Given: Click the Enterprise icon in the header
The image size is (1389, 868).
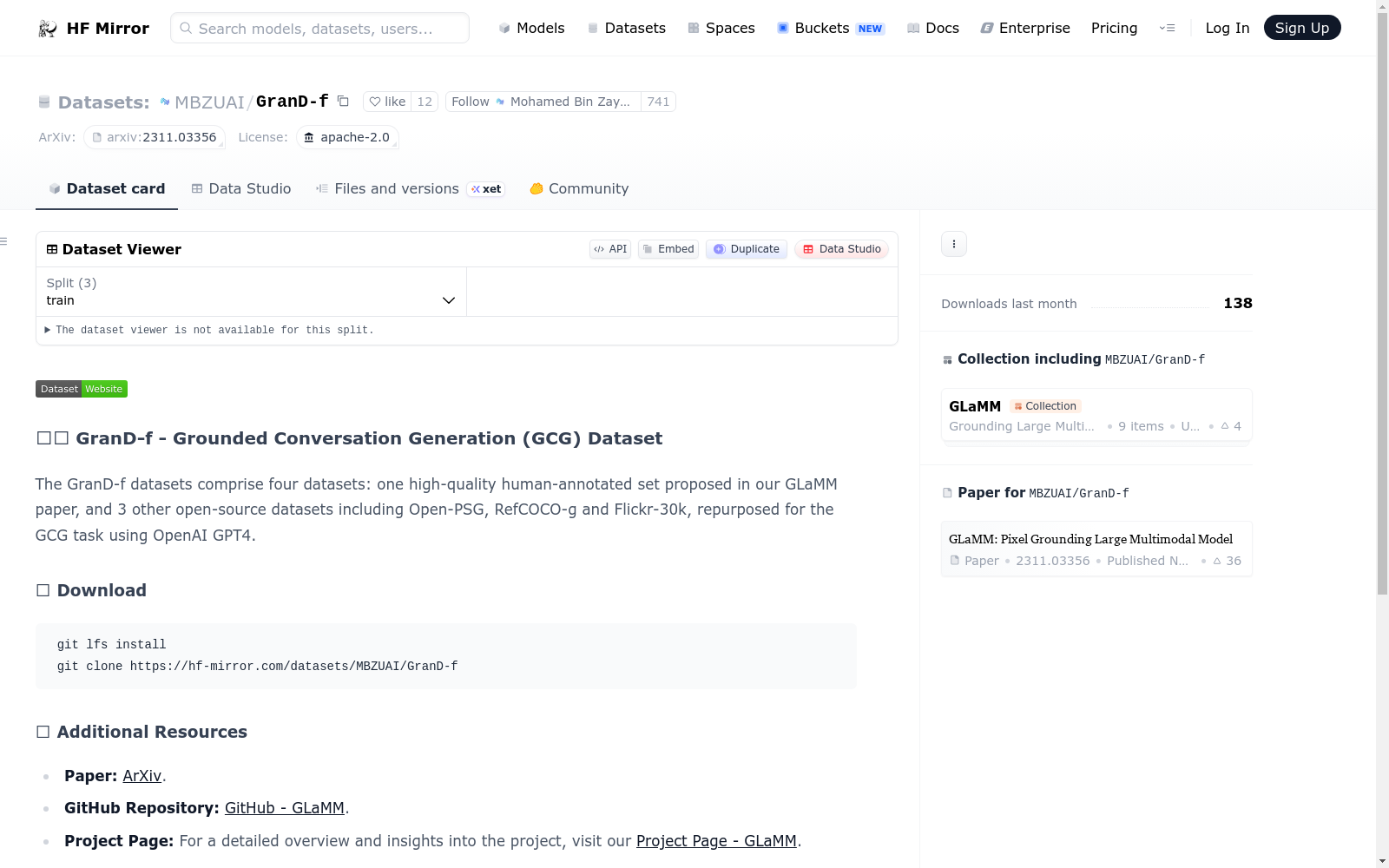Looking at the screenshot, I should point(987,29).
